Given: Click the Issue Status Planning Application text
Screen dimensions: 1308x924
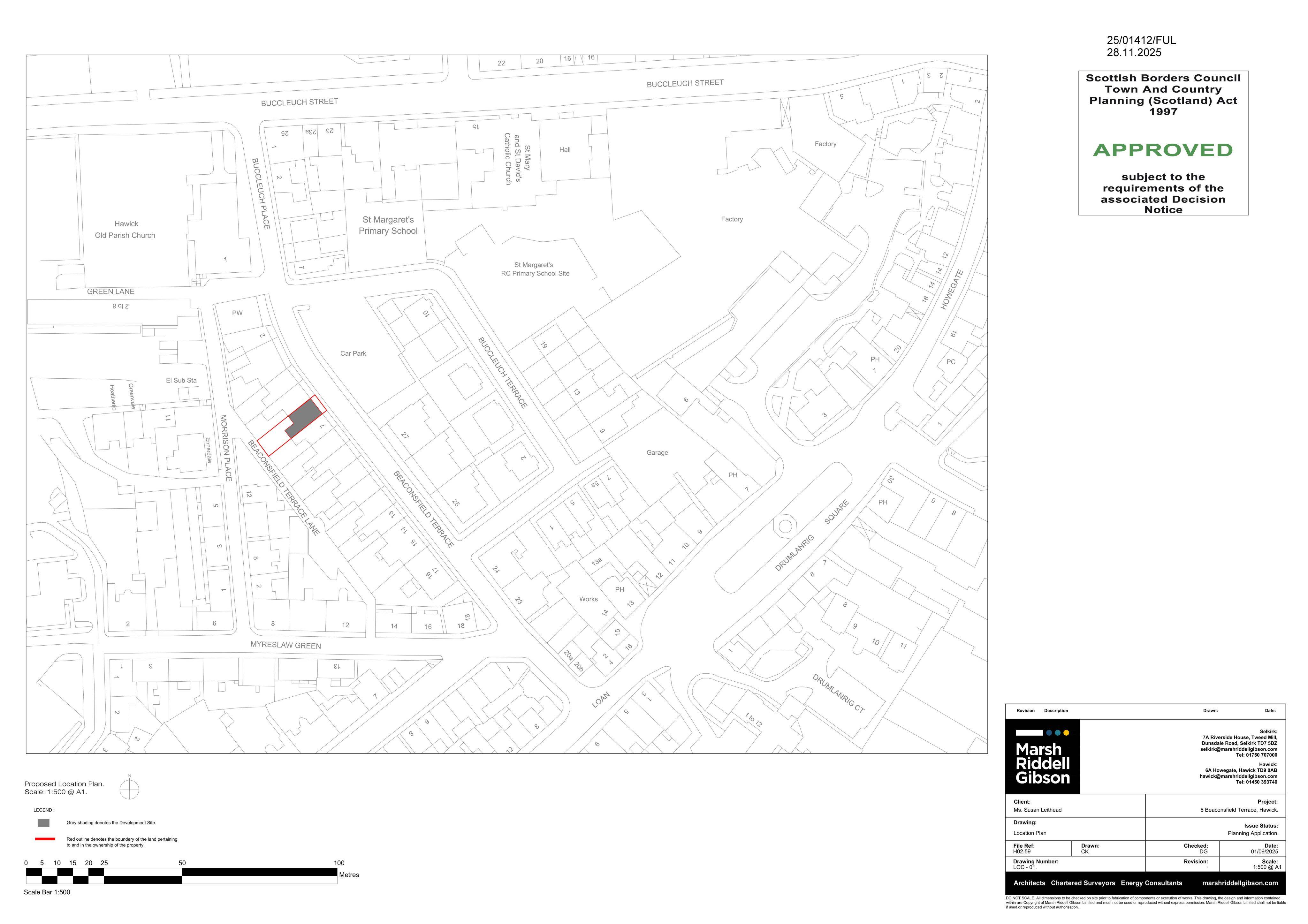Looking at the screenshot, I should [x=1253, y=833].
